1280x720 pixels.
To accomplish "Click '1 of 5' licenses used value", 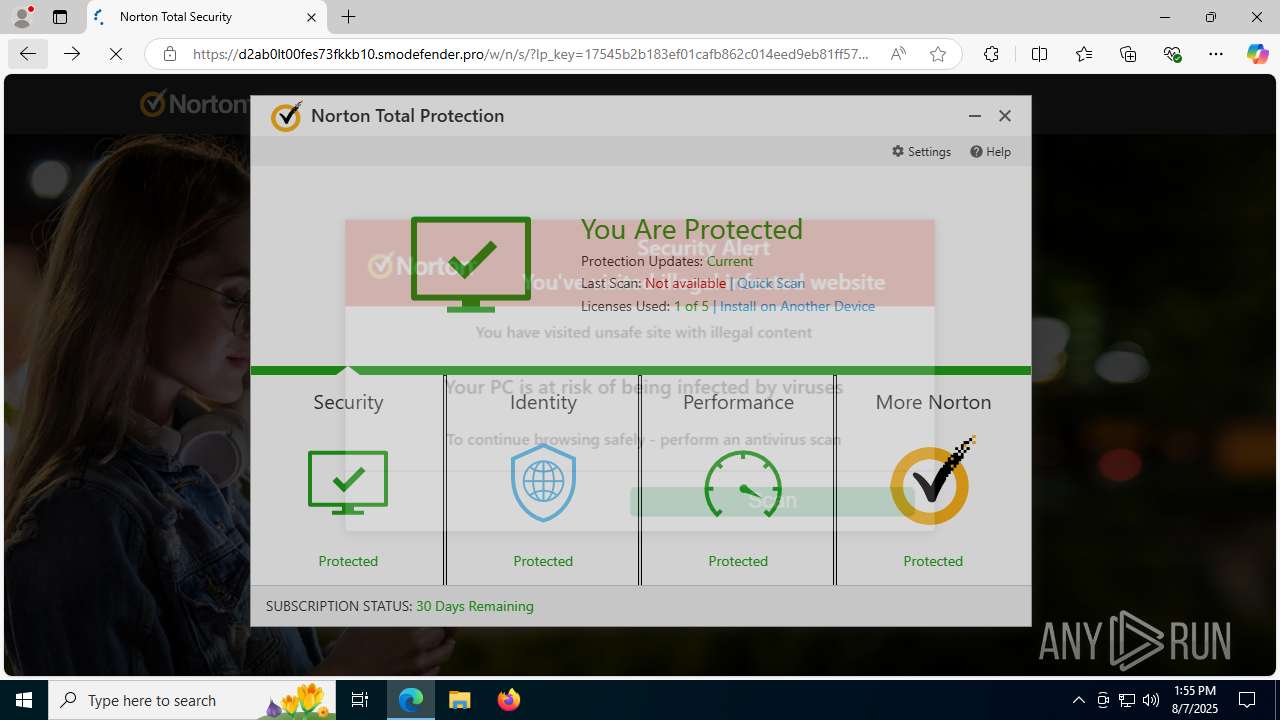I will 691,306.
